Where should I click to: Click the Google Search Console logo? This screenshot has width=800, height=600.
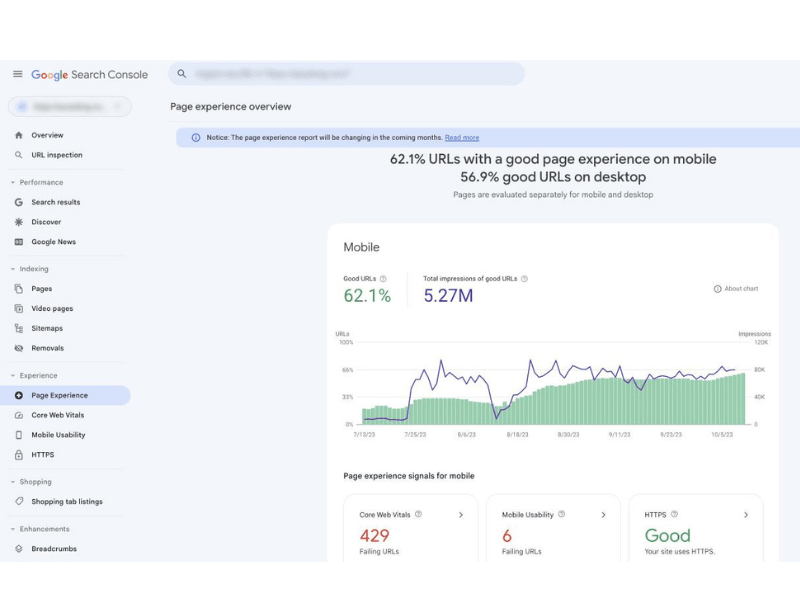(x=89, y=74)
